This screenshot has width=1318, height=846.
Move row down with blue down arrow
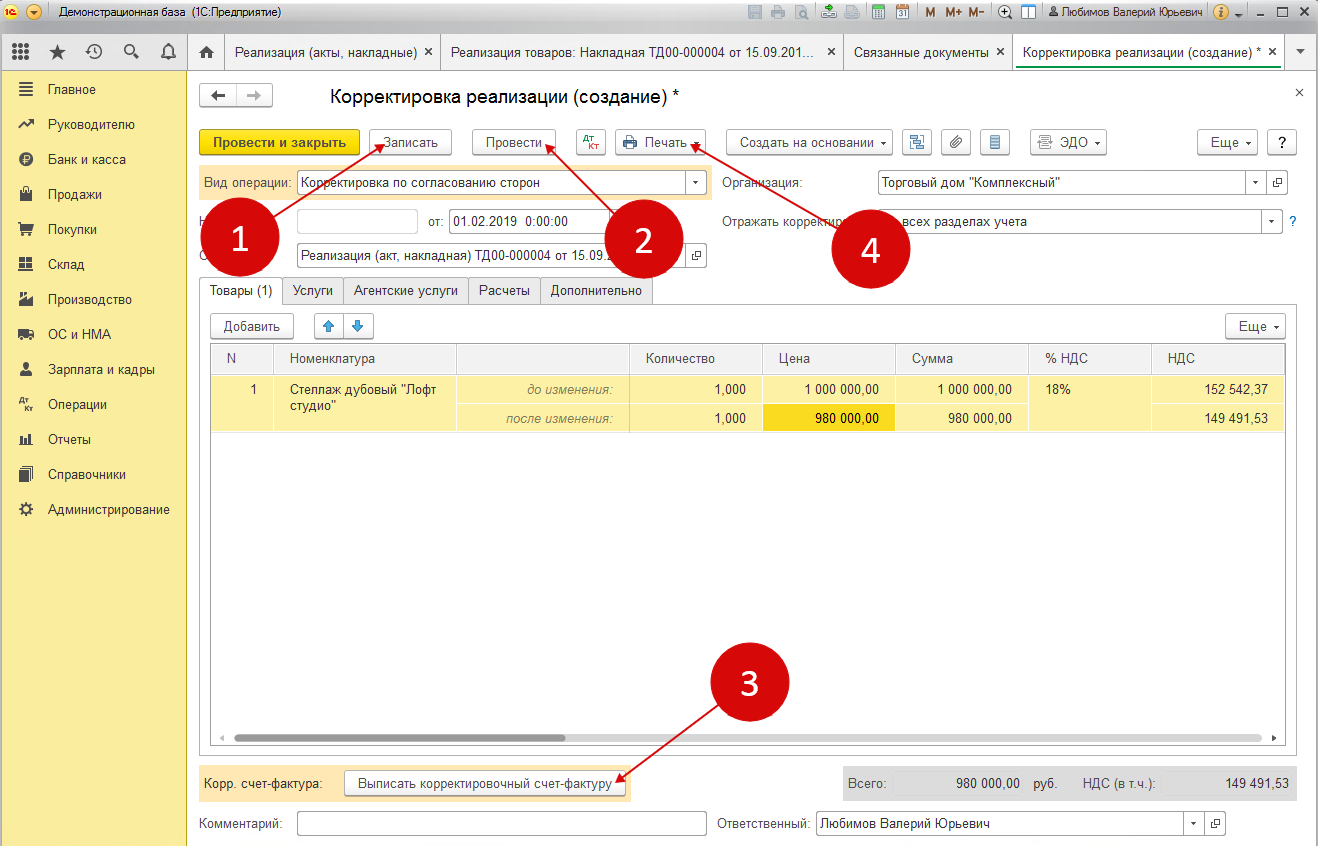[358, 326]
